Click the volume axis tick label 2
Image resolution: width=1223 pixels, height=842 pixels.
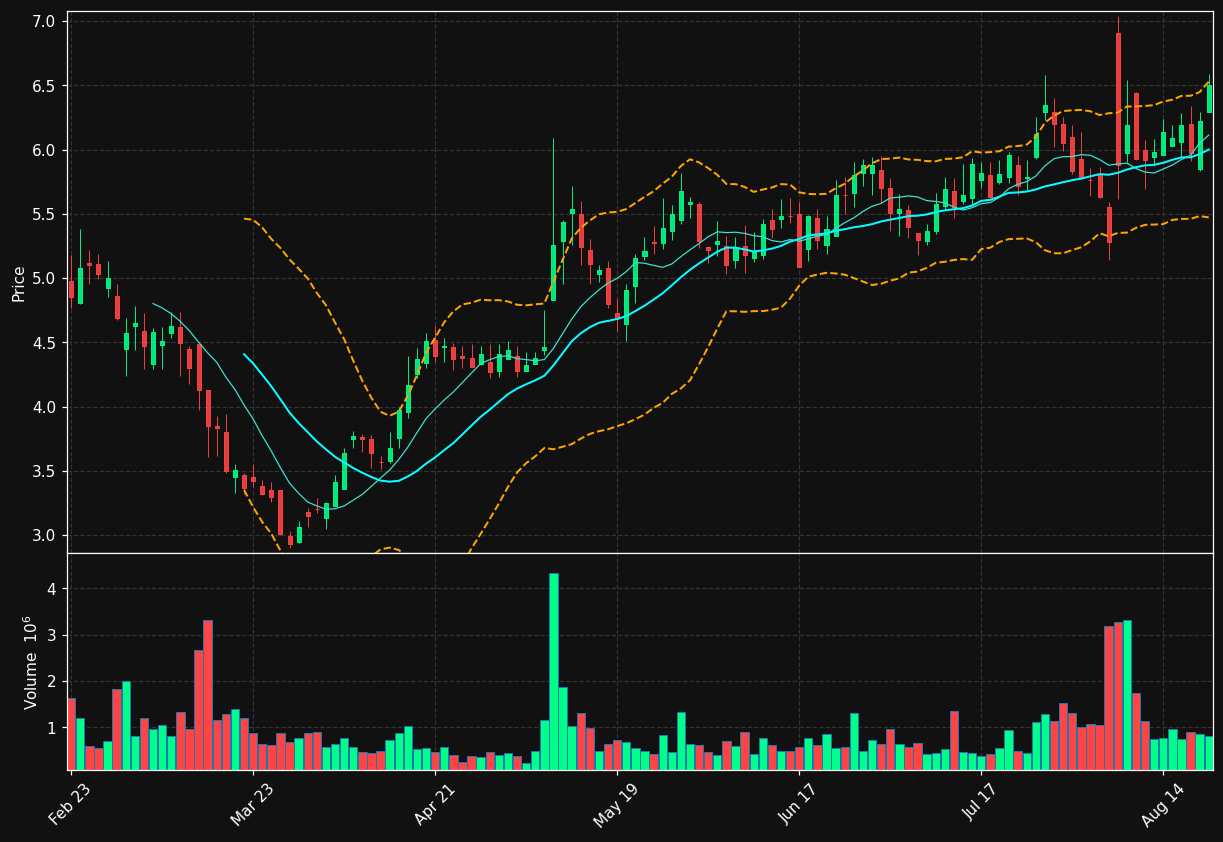[53, 682]
